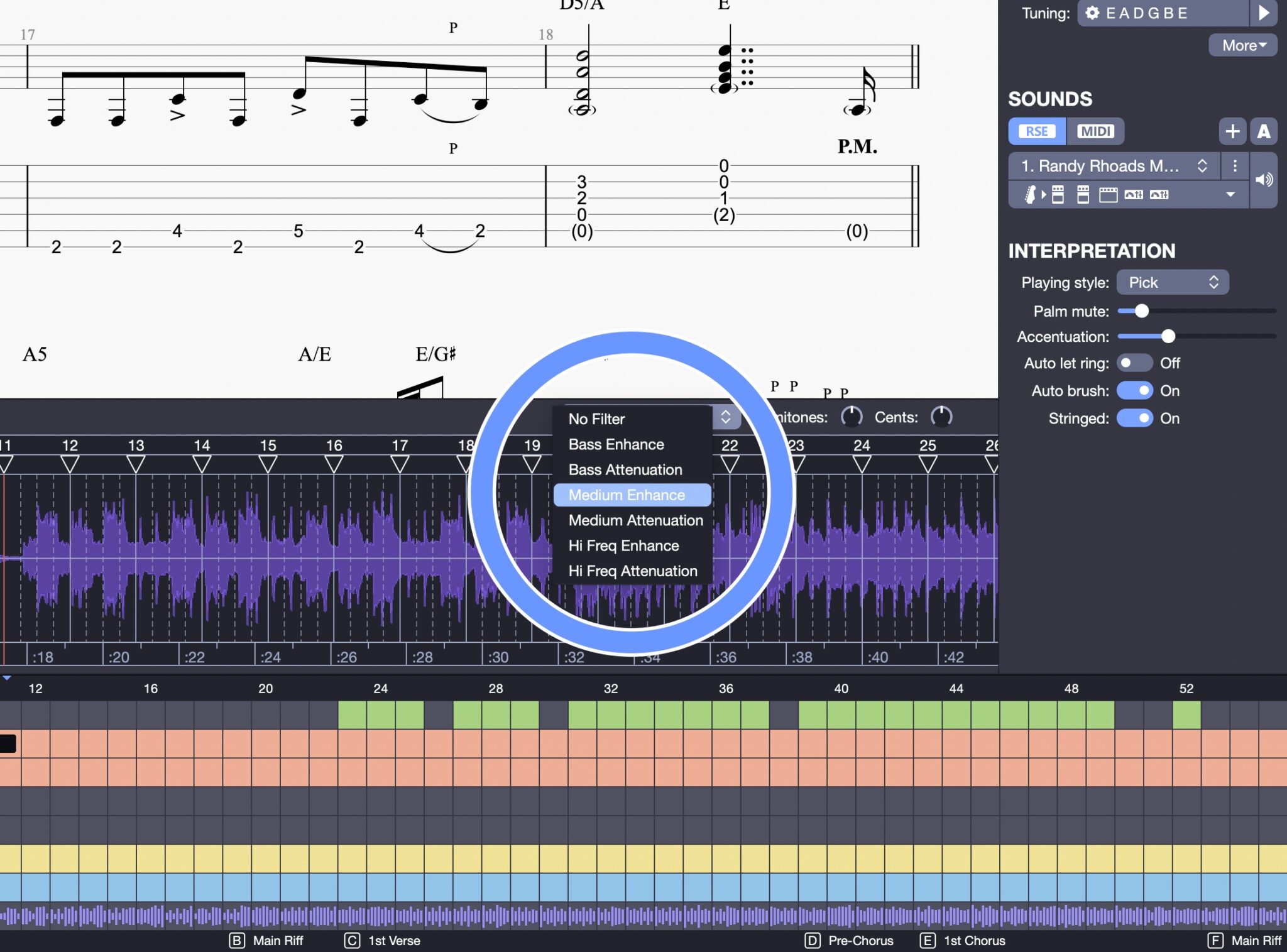Click the speaker volume icon for track 1
The image size is (1287, 952).
click(x=1264, y=180)
